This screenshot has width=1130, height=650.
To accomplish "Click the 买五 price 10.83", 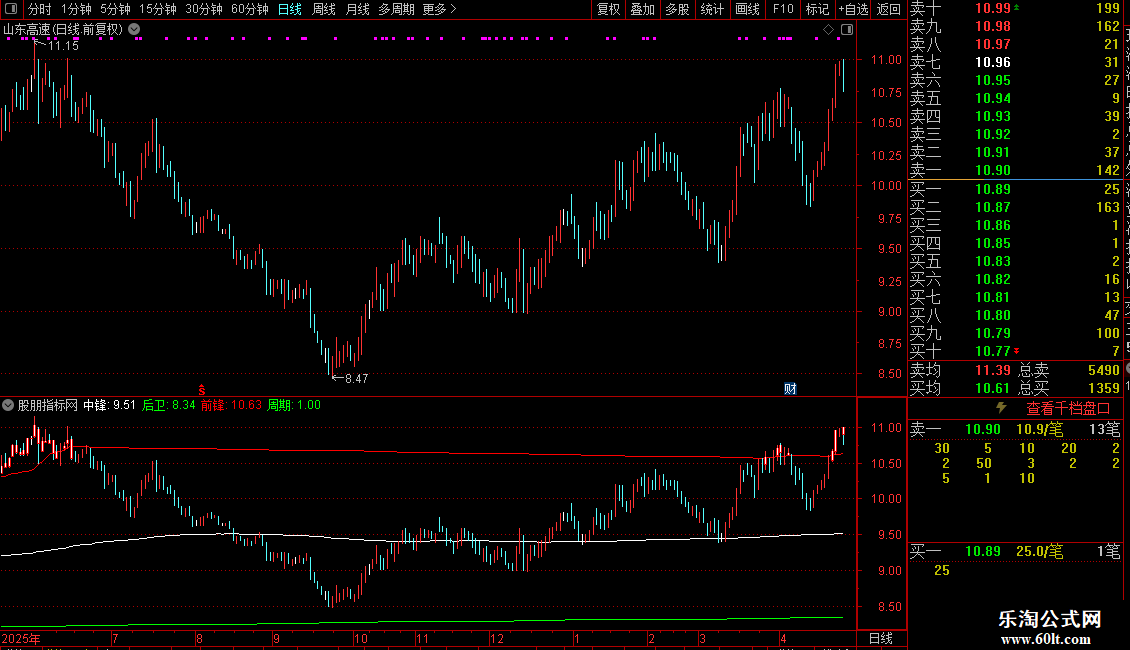I will coord(992,261).
